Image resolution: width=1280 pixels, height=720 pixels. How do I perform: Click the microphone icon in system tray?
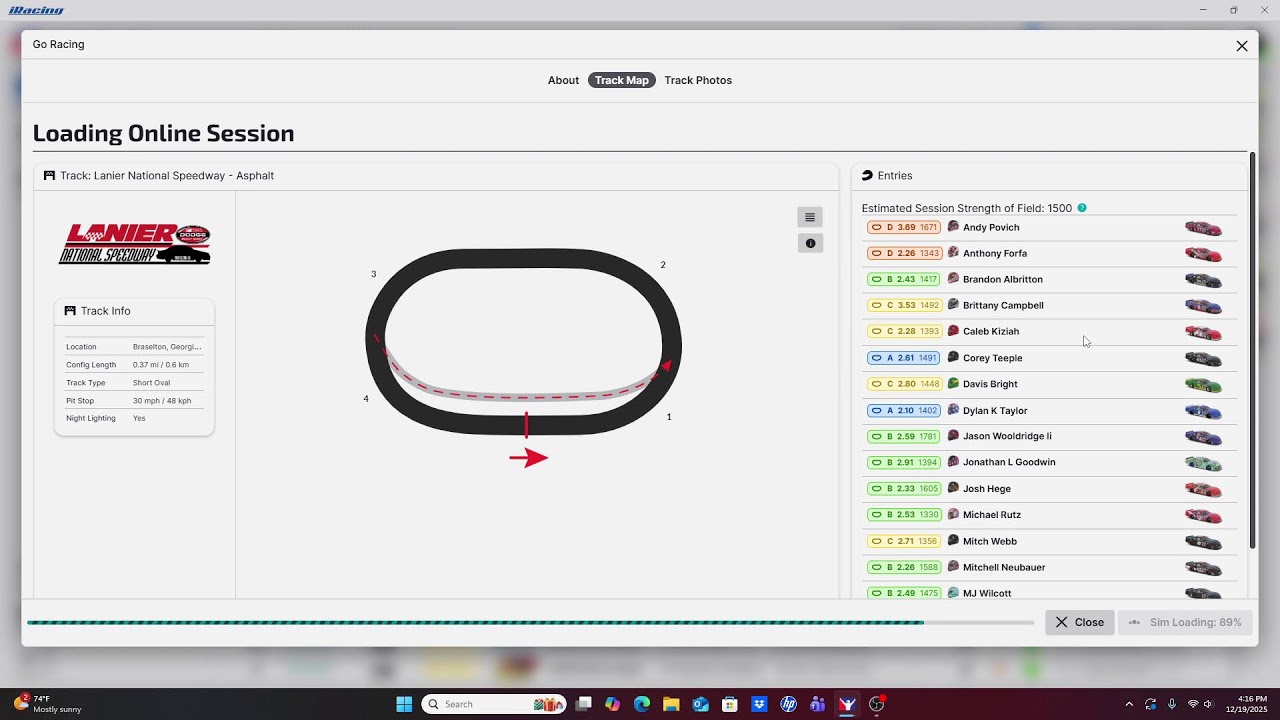1171,704
